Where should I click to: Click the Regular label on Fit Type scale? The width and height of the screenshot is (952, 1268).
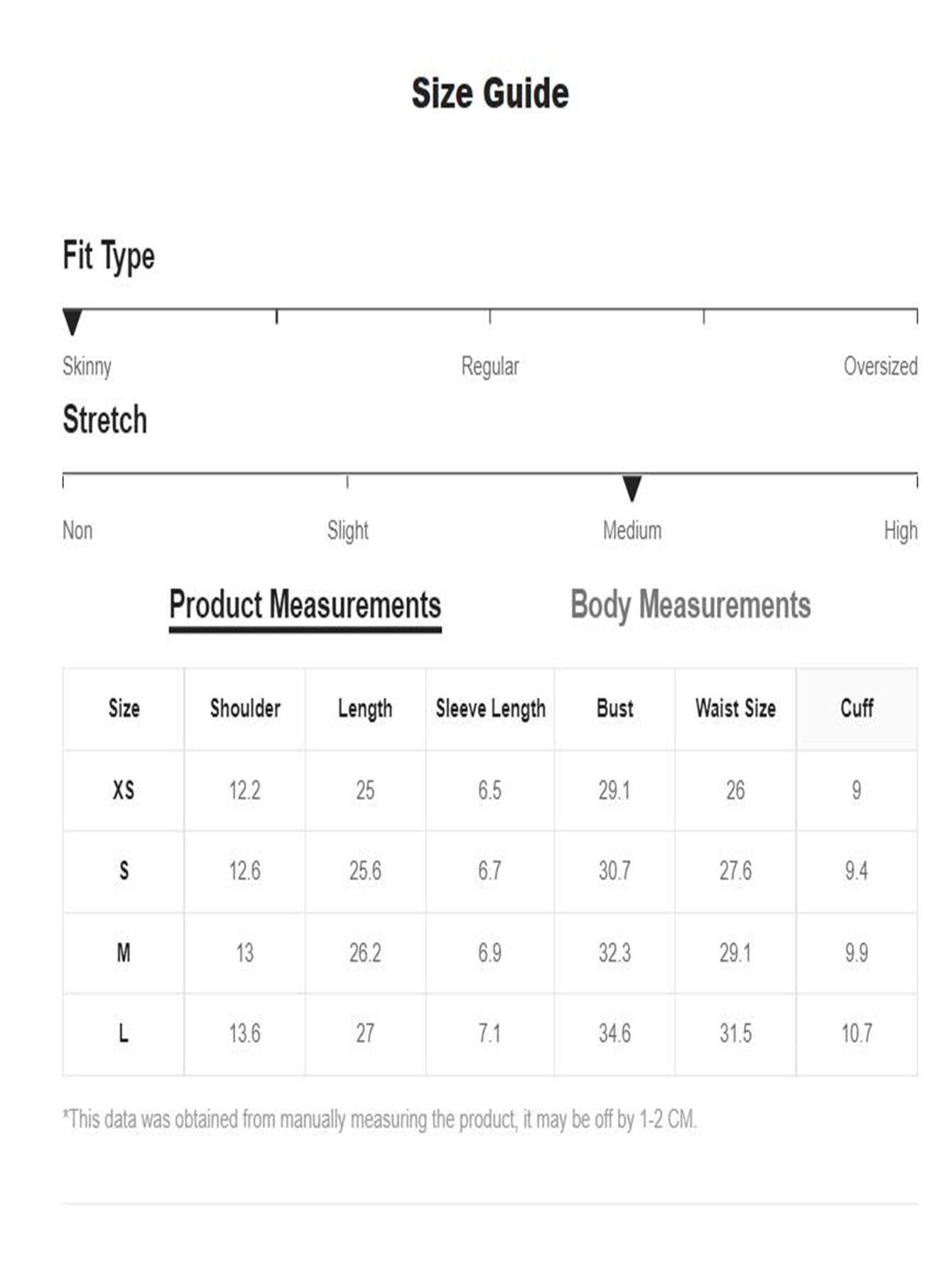coord(489,367)
